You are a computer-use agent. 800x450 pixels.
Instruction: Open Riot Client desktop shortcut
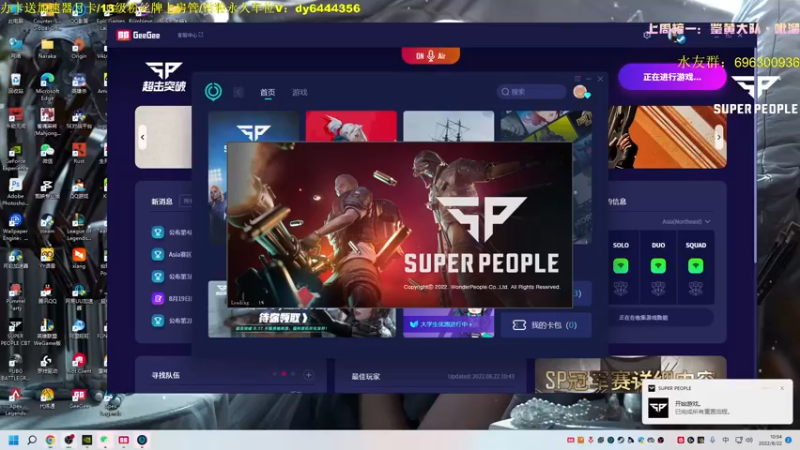coord(79,364)
